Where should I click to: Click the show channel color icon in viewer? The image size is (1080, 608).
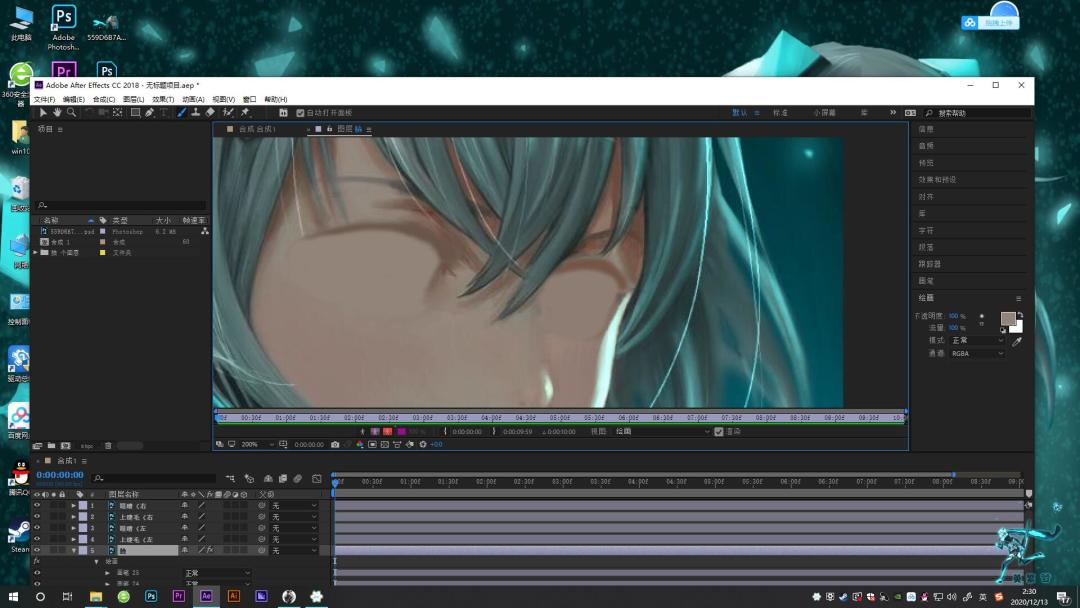pyautogui.click(x=360, y=445)
